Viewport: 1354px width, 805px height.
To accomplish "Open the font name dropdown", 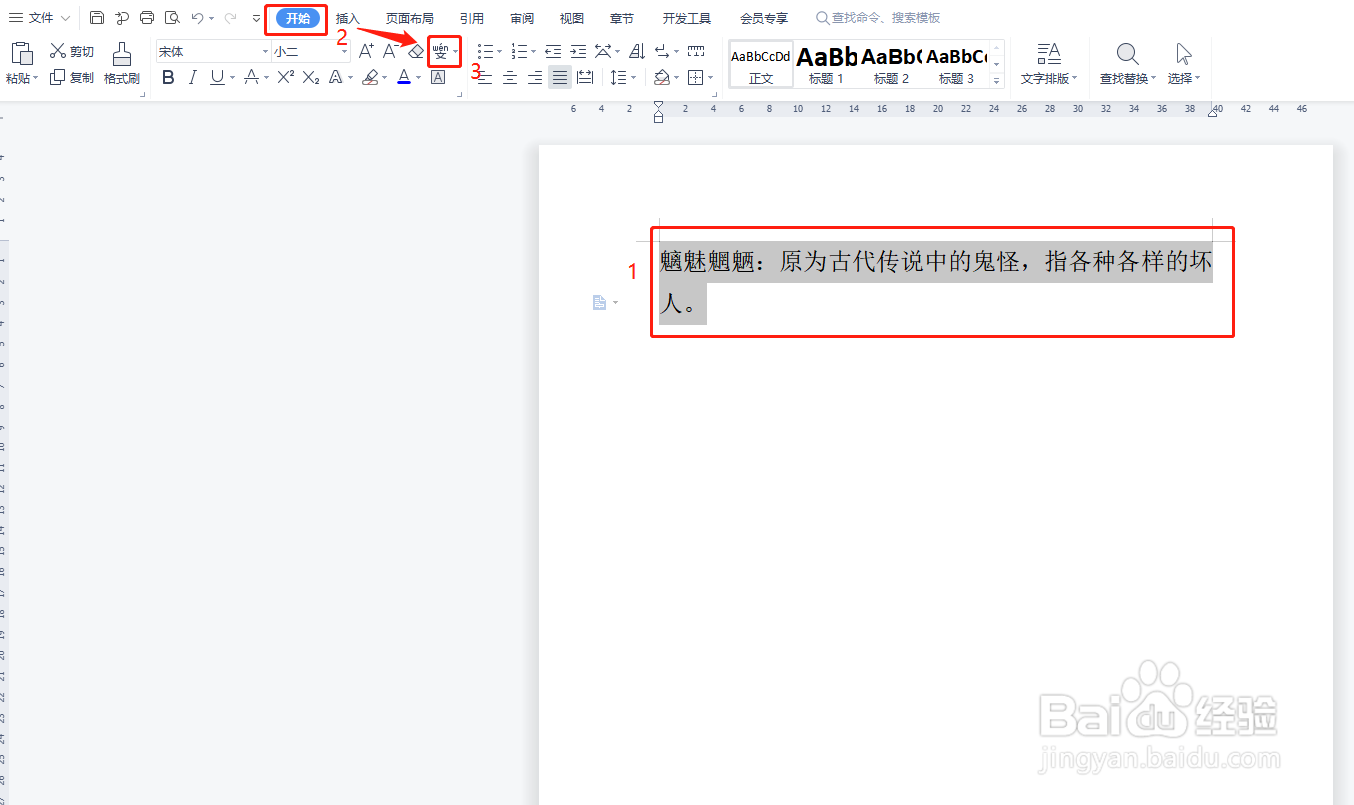I will pyautogui.click(x=263, y=51).
